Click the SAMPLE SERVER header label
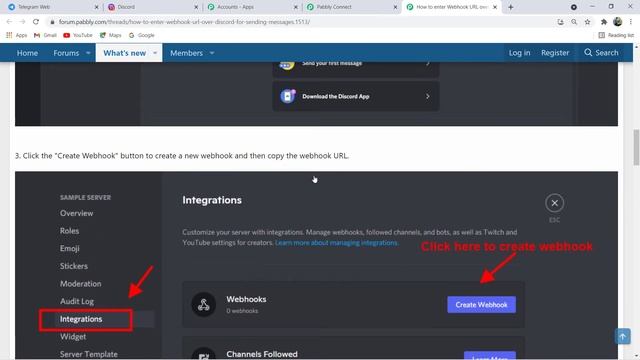This screenshot has width=640, height=360. (85, 198)
